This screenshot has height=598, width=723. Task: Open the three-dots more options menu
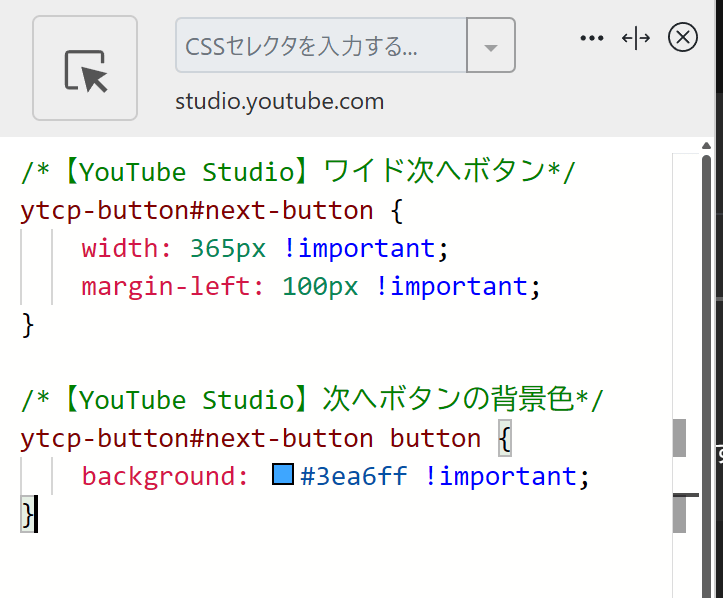coord(592,38)
